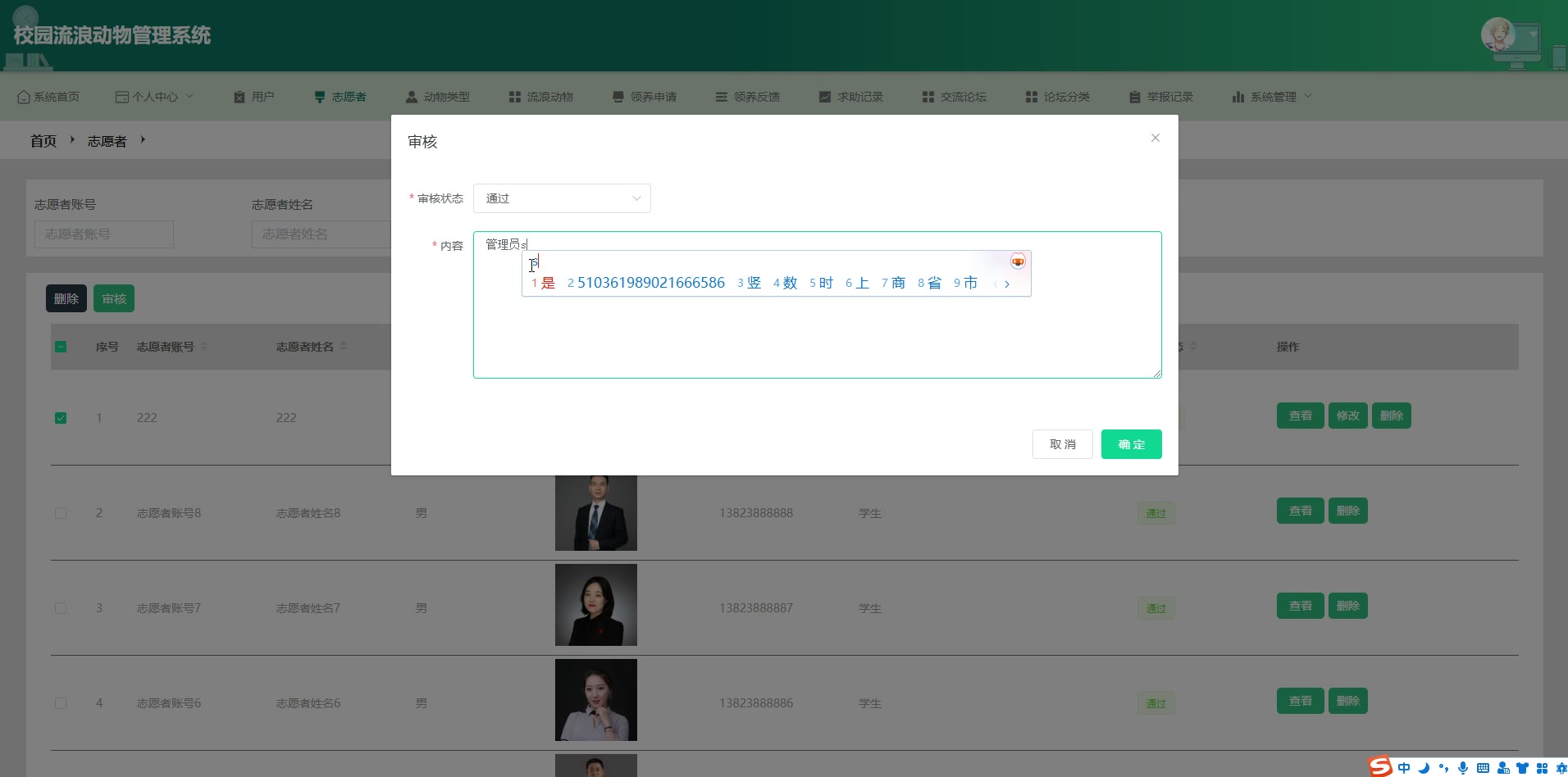1568x777 pixels.
Task: Open the photo thumbnail for 志愿者账号8
Action: point(596,513)
